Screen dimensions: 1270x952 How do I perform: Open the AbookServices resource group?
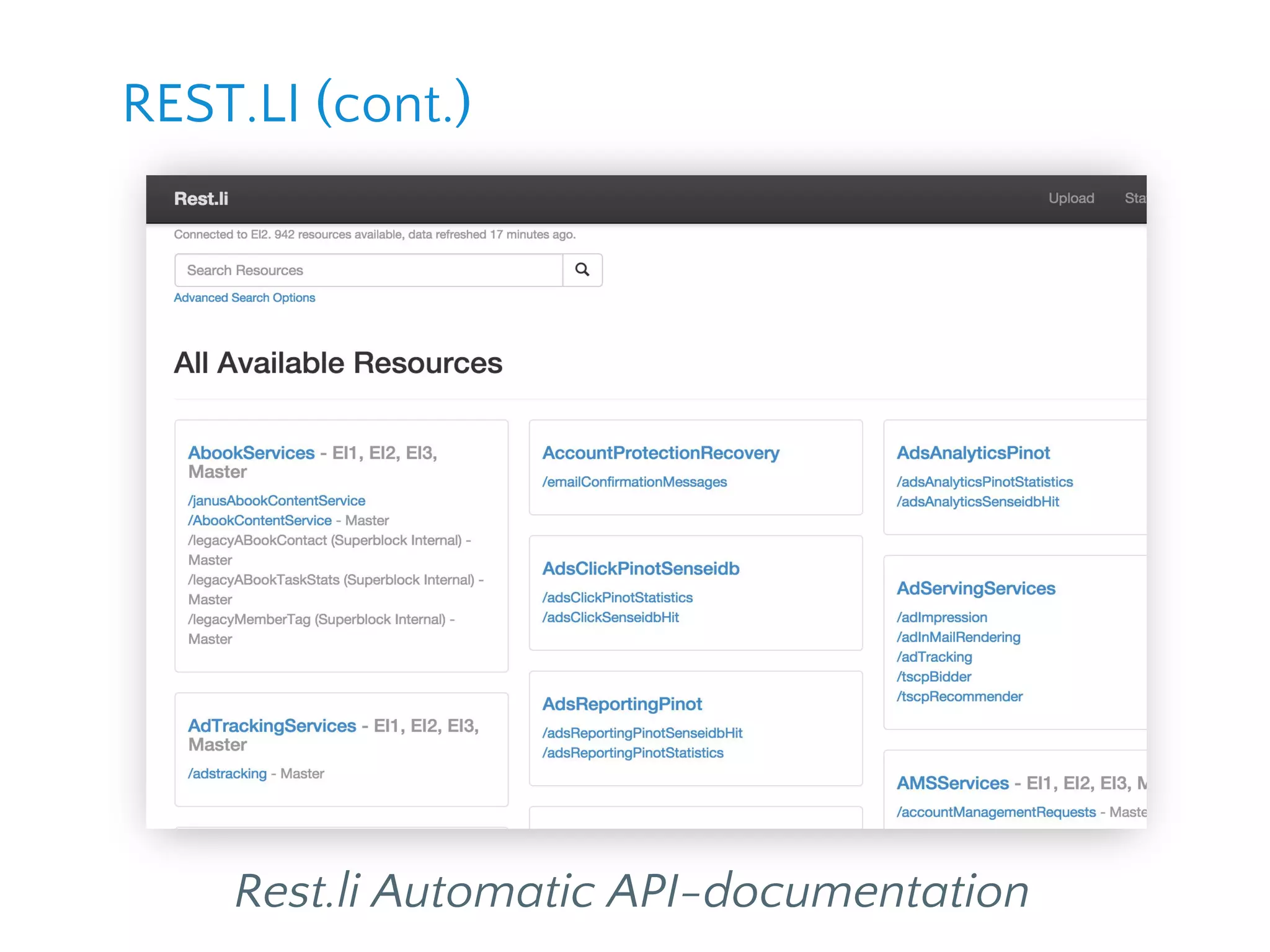coord(251,452)
